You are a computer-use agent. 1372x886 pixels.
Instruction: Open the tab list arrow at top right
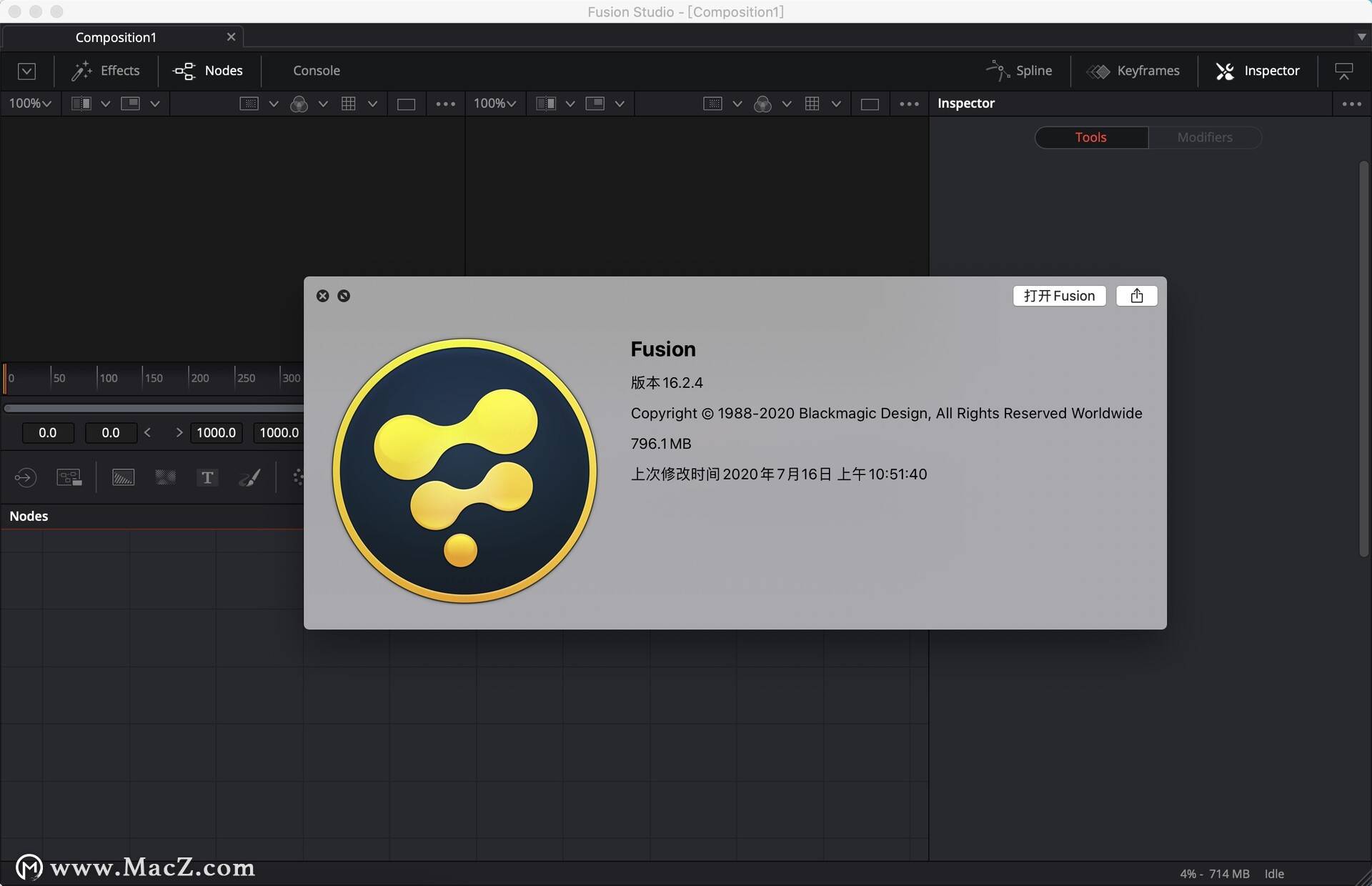click(1361, 37)
